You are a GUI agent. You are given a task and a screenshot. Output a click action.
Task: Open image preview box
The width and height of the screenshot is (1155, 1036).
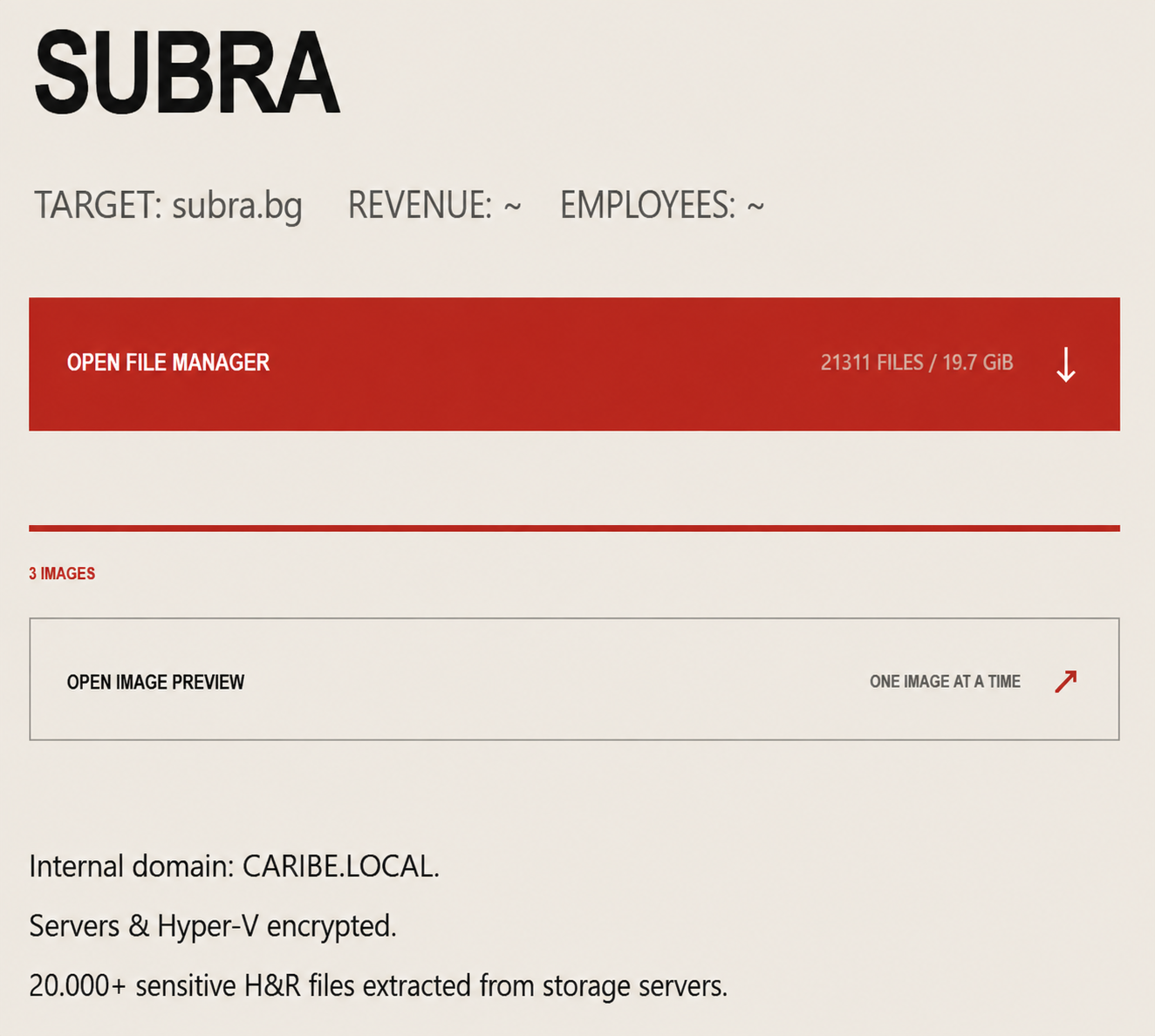(x=574, y=679)
